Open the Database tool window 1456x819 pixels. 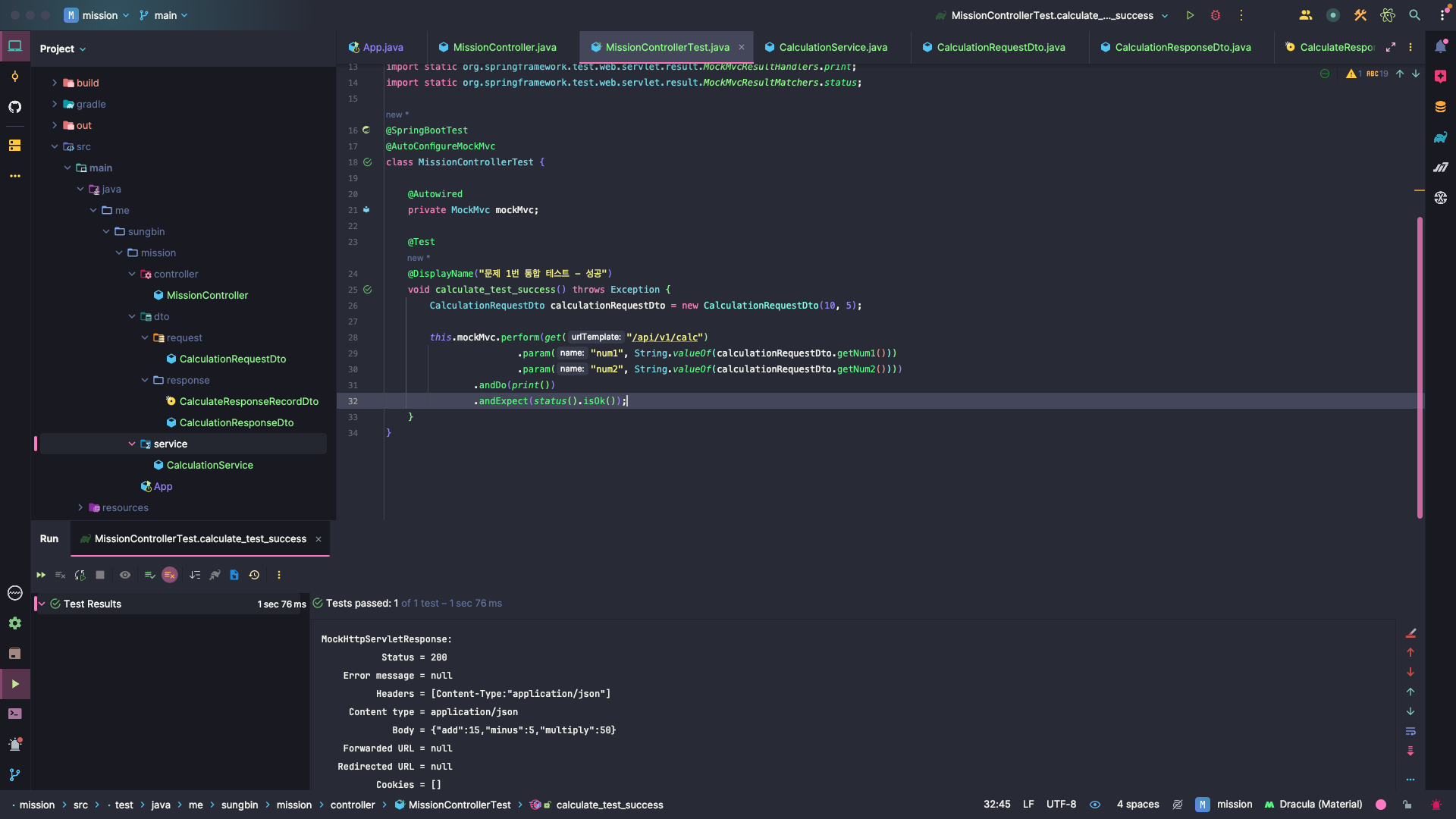pos(1440,107)
